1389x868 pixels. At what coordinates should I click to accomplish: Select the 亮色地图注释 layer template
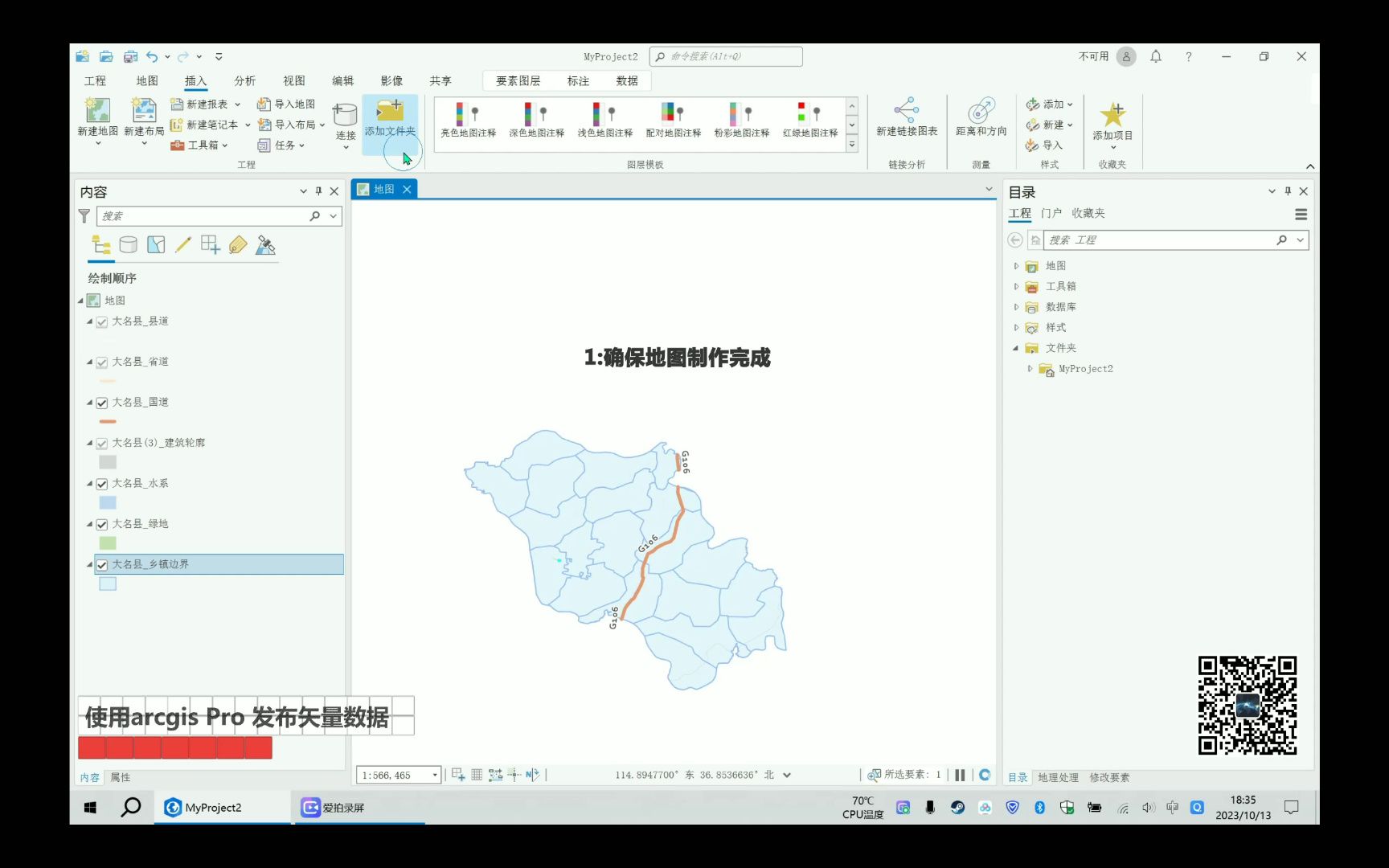point(467,121)
